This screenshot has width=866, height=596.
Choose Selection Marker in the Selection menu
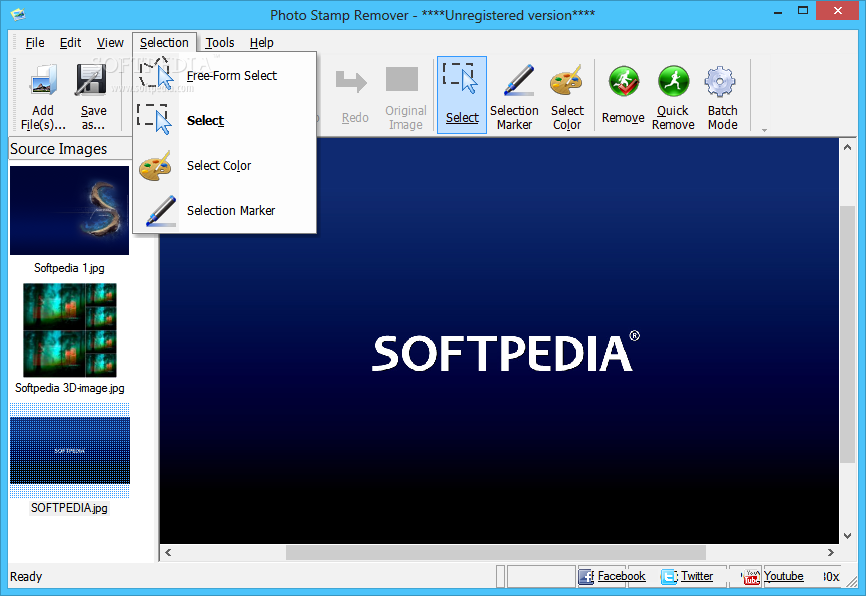click(225, 210)
